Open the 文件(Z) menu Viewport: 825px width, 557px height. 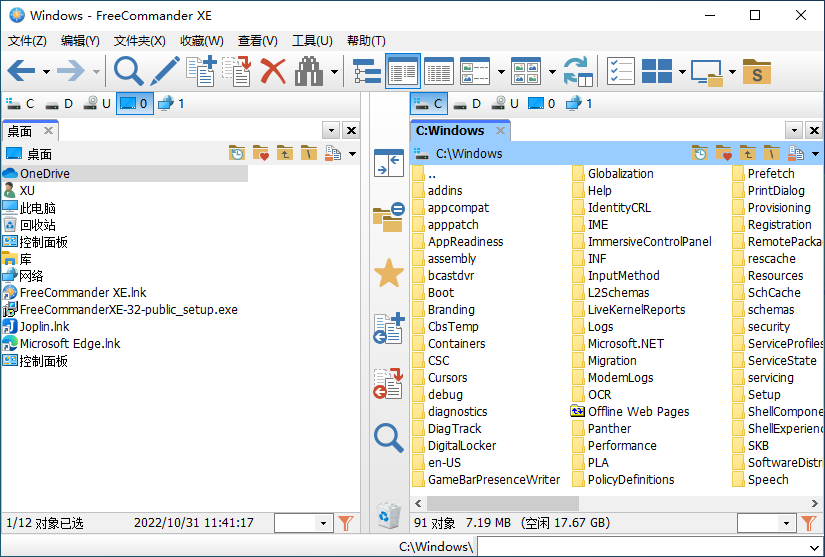[27, 40]
